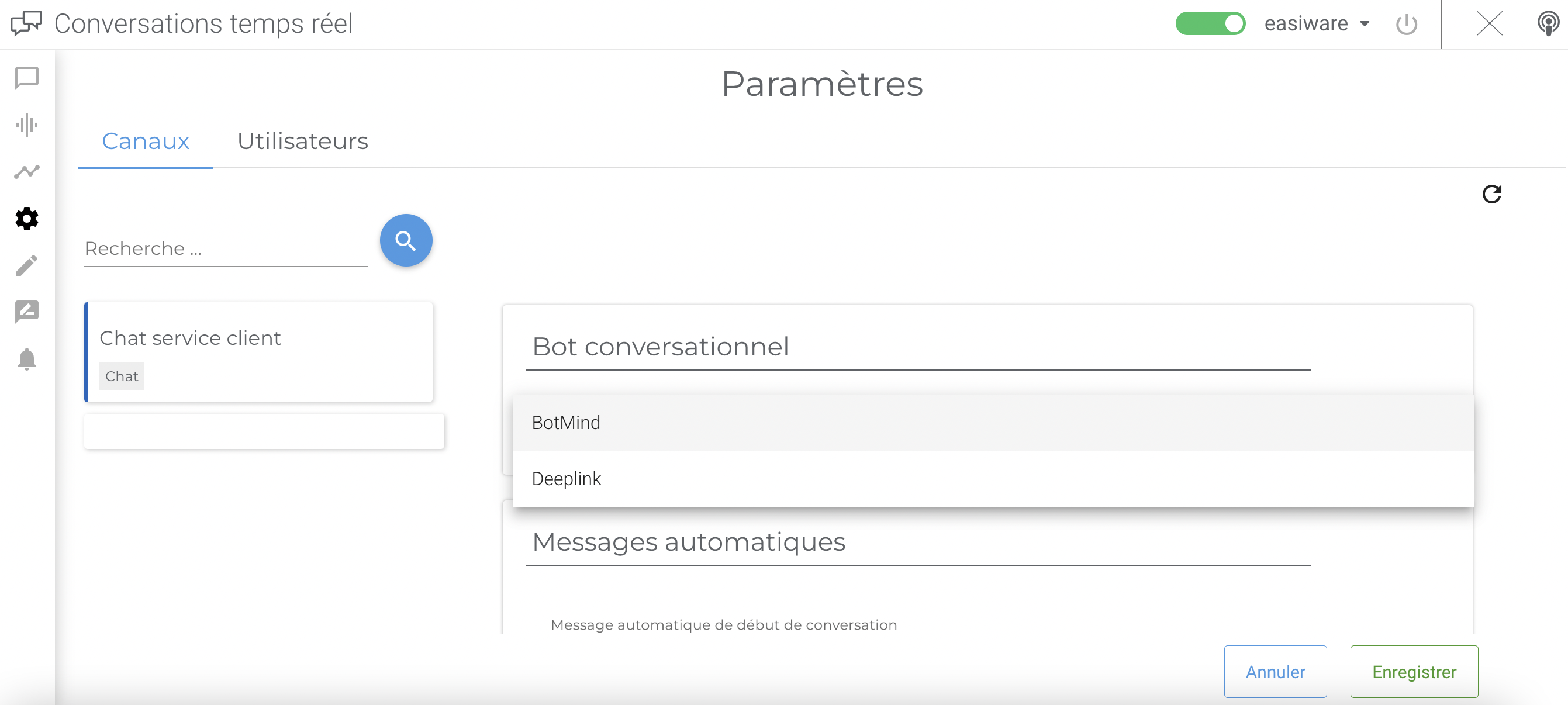The height and width of the screenshot is (705, 1568).
Task: Select BotMind from the bot dropdown
Action: [566, 423]
